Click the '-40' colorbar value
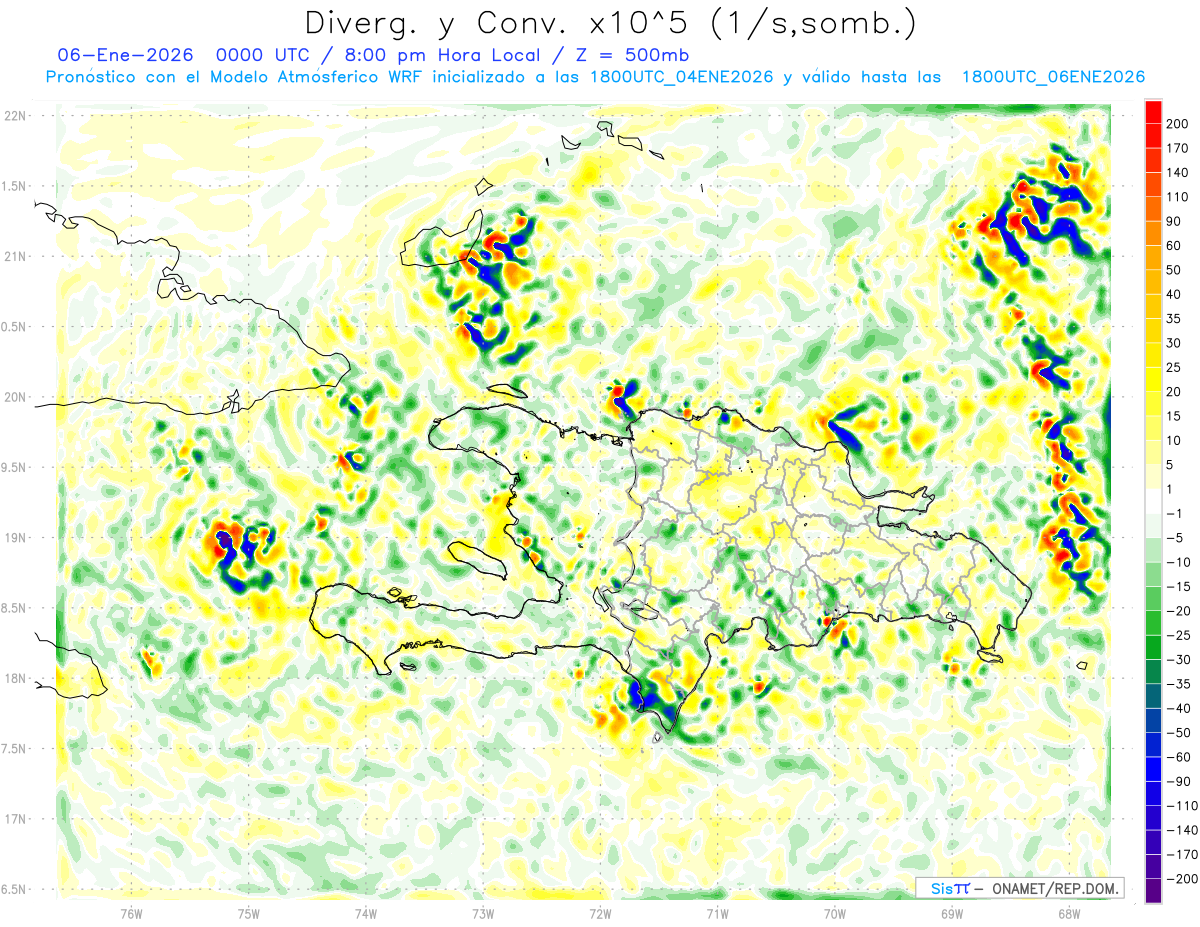 coord(1179,708)
